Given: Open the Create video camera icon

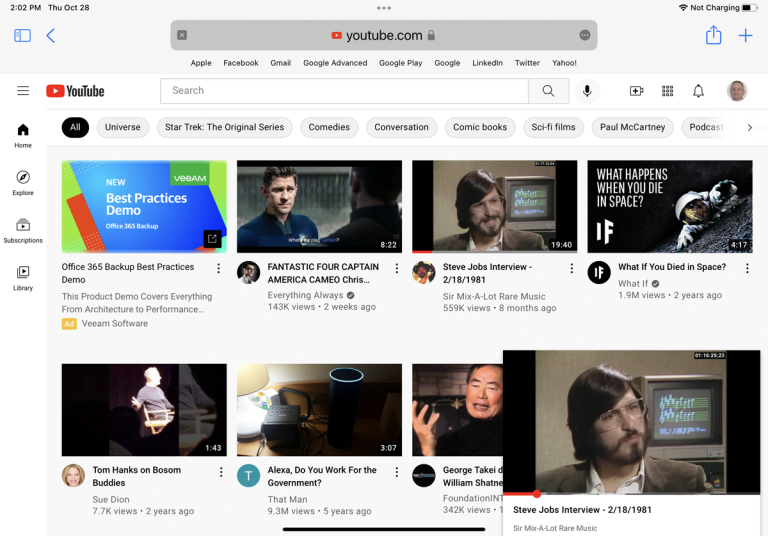Looking at the screenshot, I should tap(636, 91).
